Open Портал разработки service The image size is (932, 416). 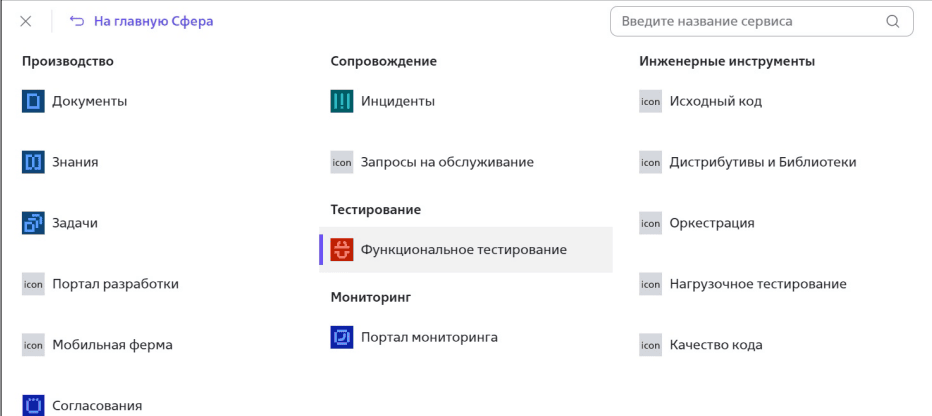point(115,284)
